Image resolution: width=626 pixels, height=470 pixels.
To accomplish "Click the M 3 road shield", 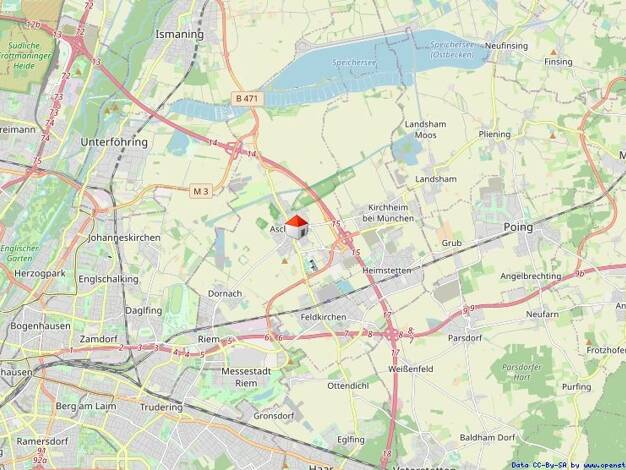I will point(200,191).
